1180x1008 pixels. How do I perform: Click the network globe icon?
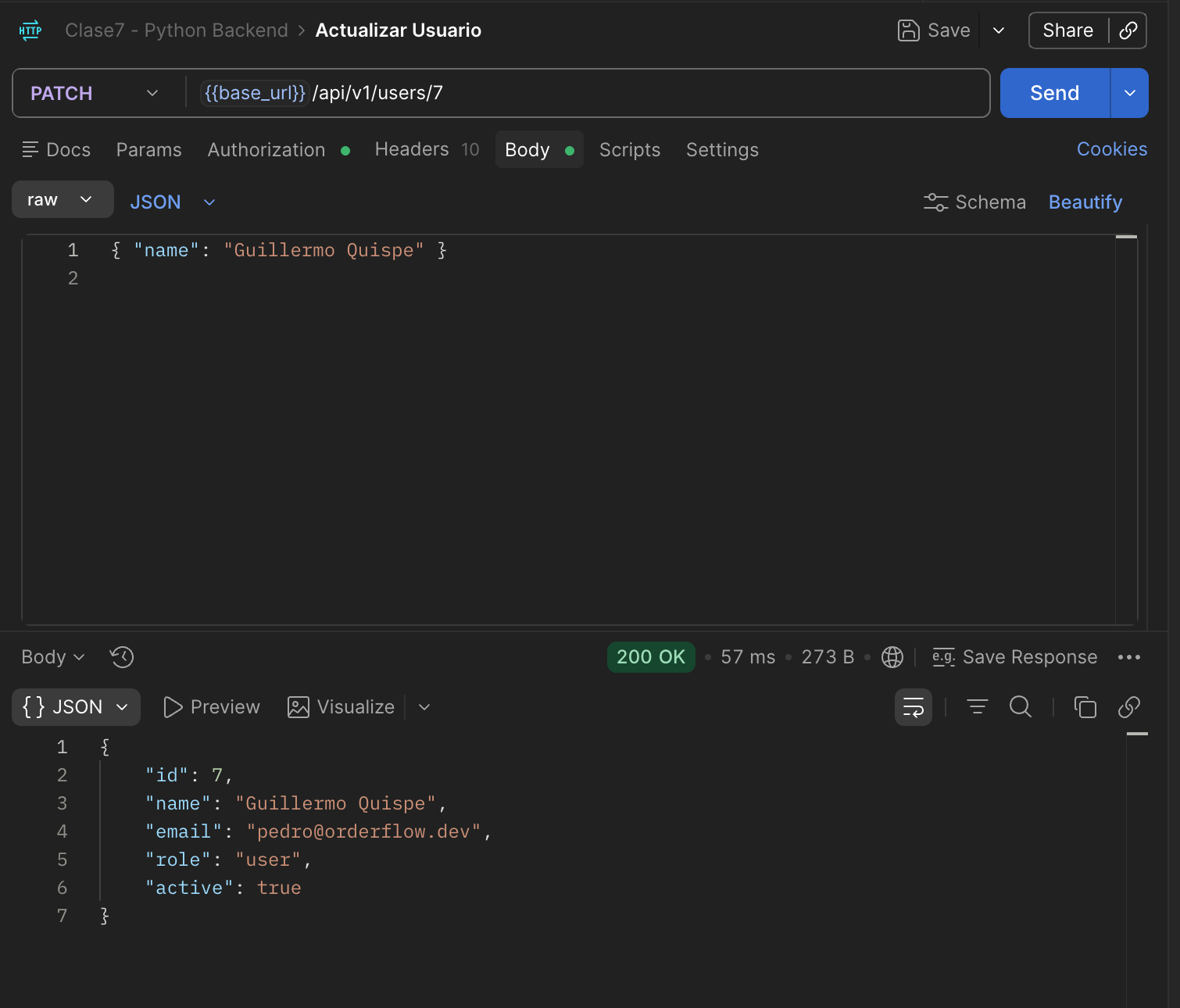(x=892, y=657)
